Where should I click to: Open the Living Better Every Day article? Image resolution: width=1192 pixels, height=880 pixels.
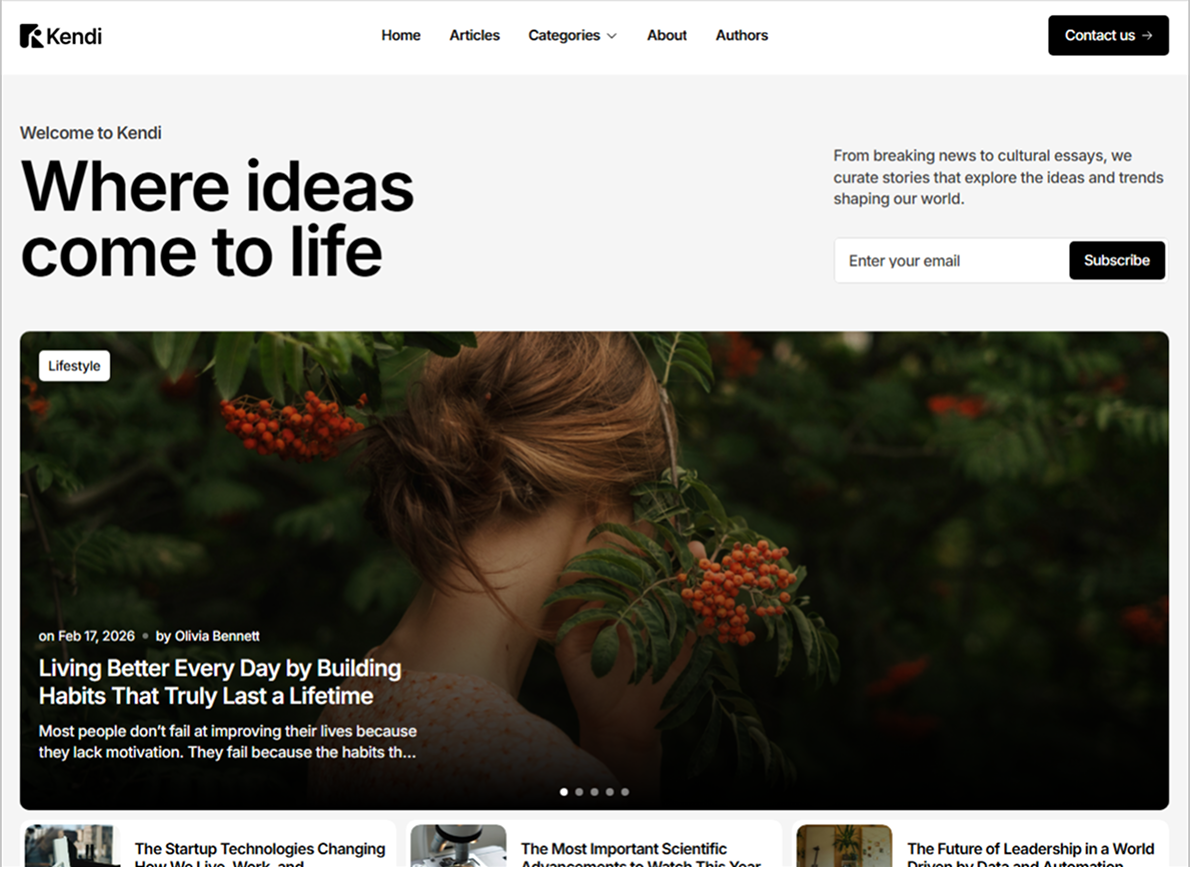pos(220,682)
